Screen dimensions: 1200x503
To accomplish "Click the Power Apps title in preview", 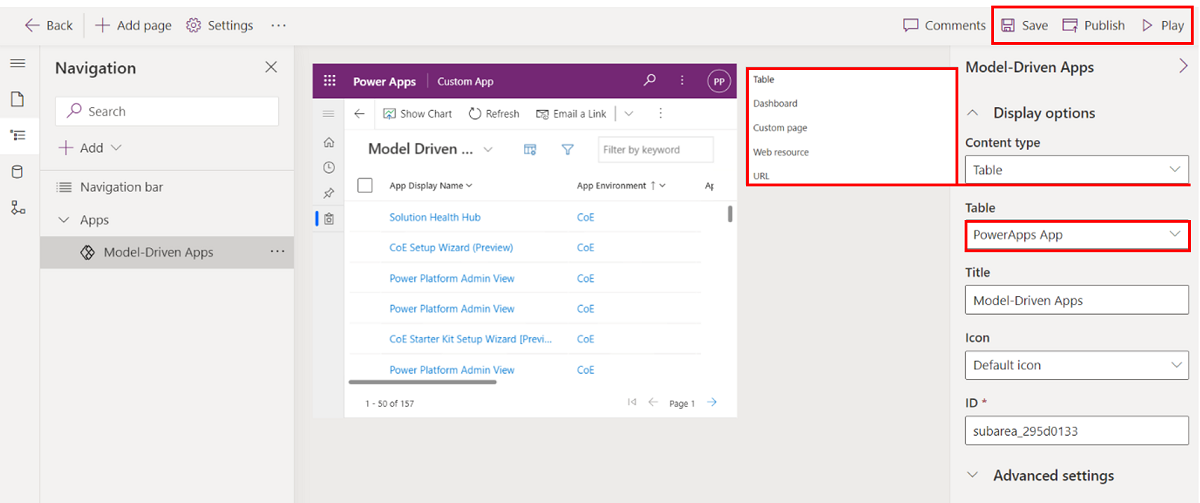I will (386, 82).
